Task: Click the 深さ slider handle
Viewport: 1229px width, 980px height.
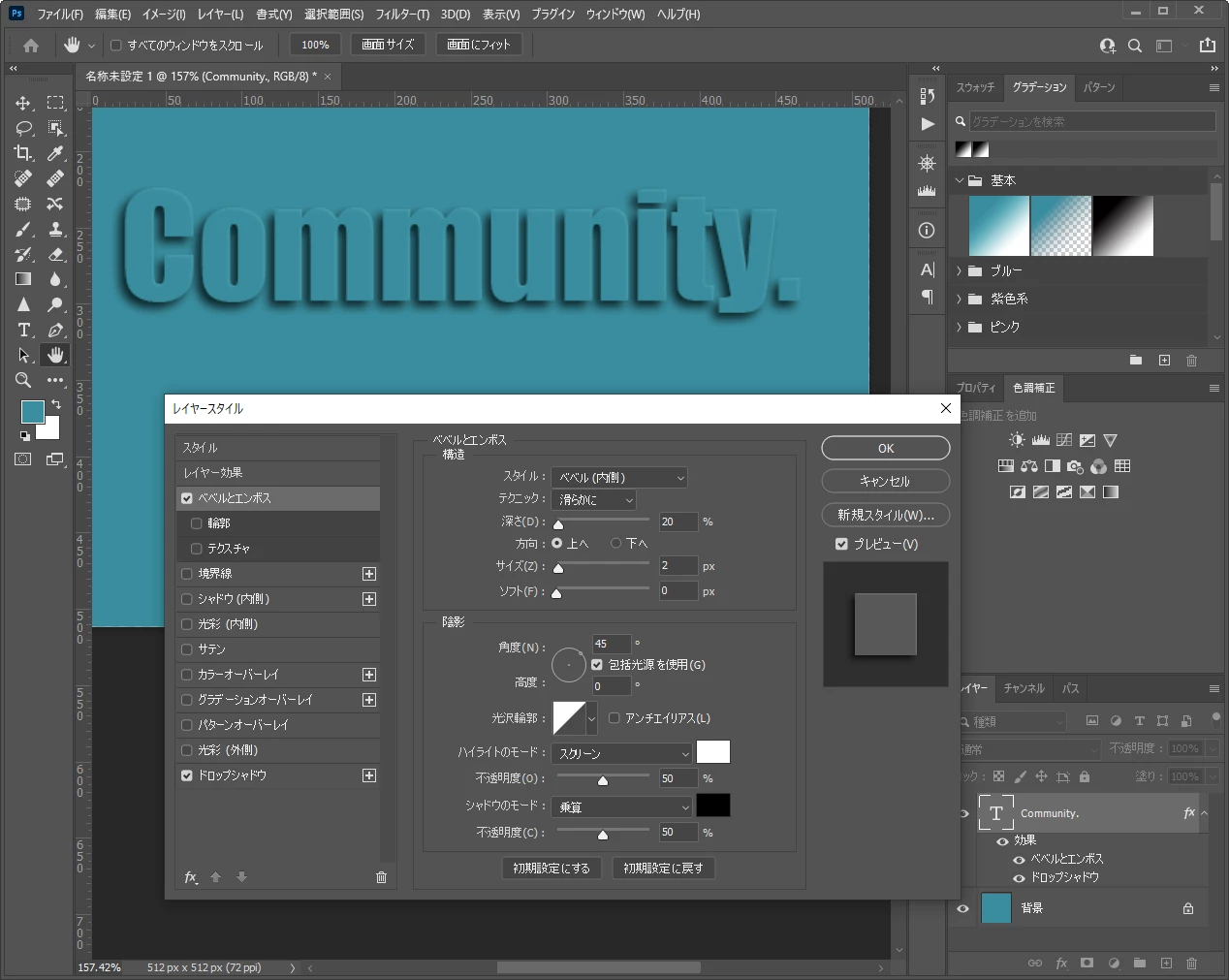Action: click(x=558, y=524)
